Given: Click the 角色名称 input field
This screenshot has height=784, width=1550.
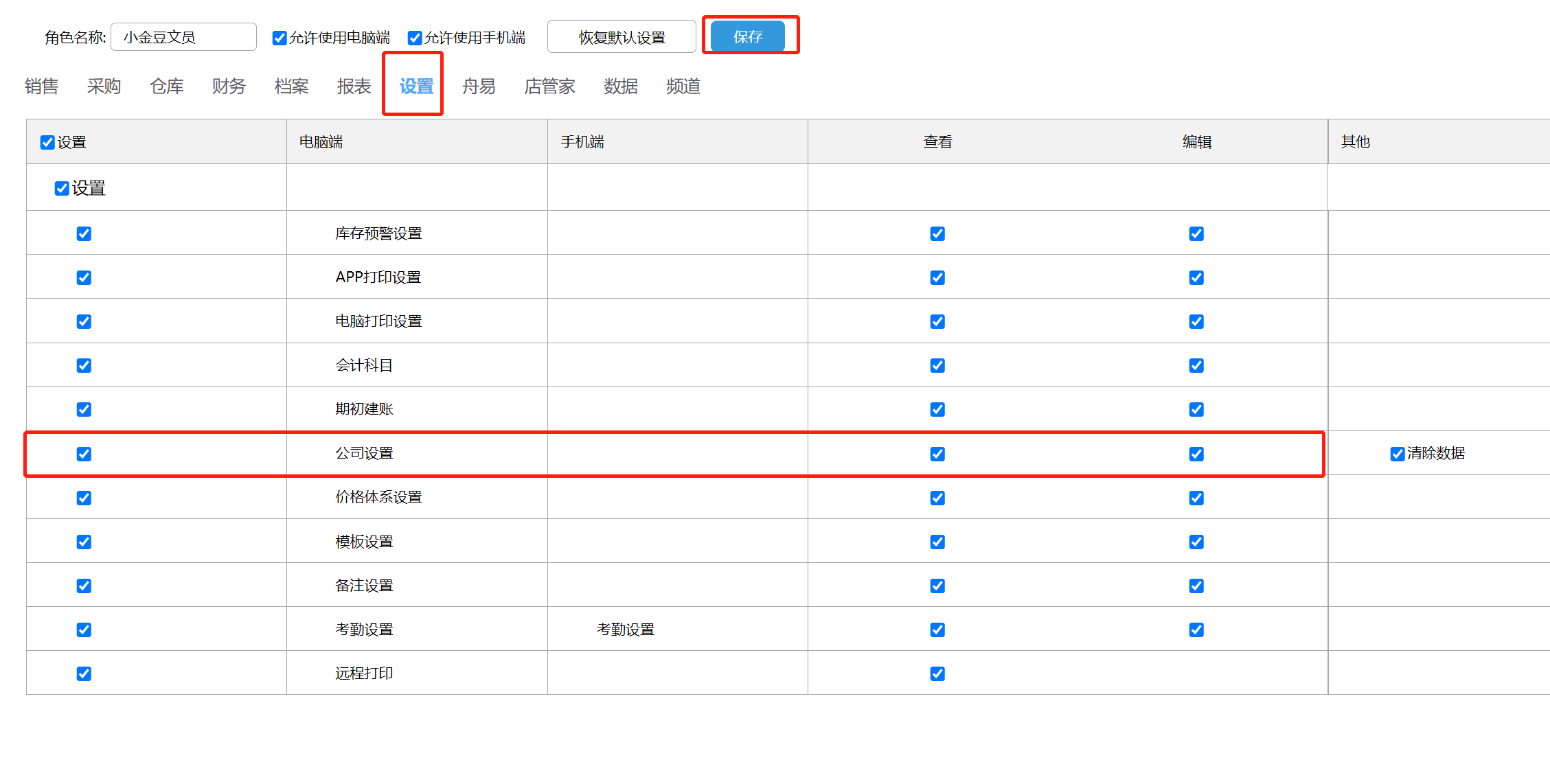Looking at the screenshot, I should (x=183, y=37).
